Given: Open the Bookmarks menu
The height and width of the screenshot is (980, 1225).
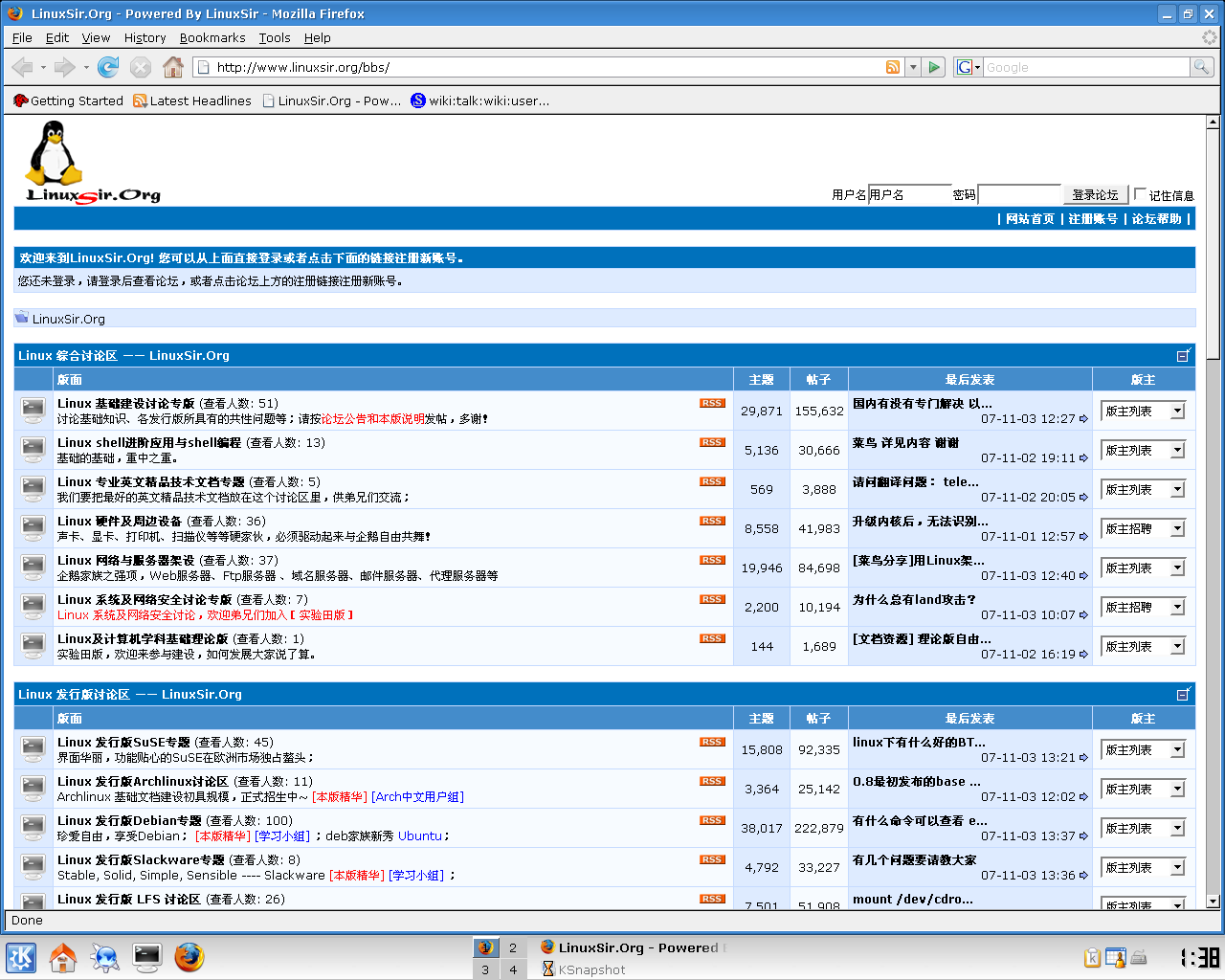Looking at the screenshot, I should (212, 37).
